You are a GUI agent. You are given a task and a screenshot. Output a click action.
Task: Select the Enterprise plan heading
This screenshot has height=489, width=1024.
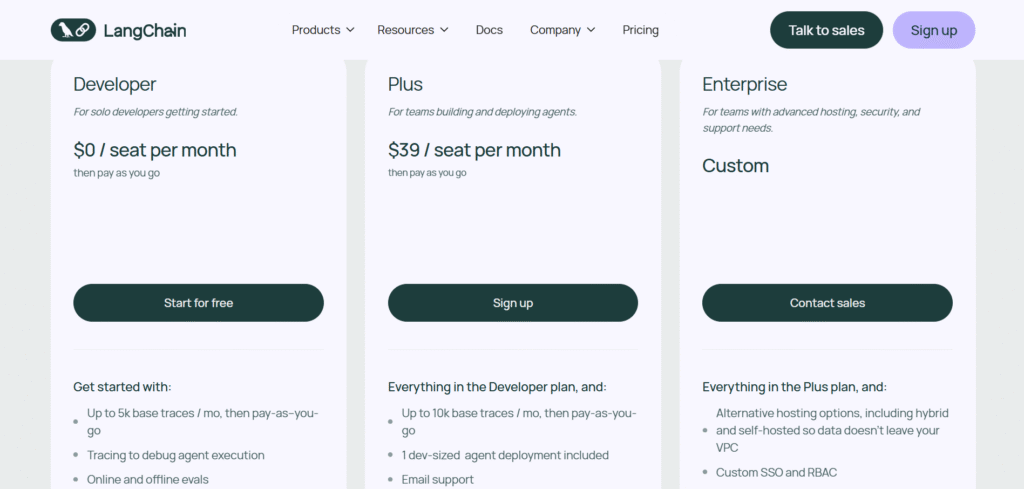tap(744, 84)
